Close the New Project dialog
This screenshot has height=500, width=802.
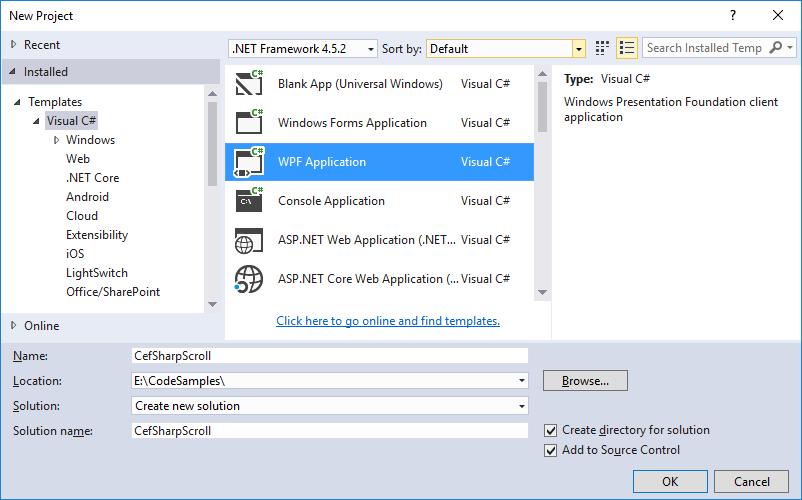(778, 15)
